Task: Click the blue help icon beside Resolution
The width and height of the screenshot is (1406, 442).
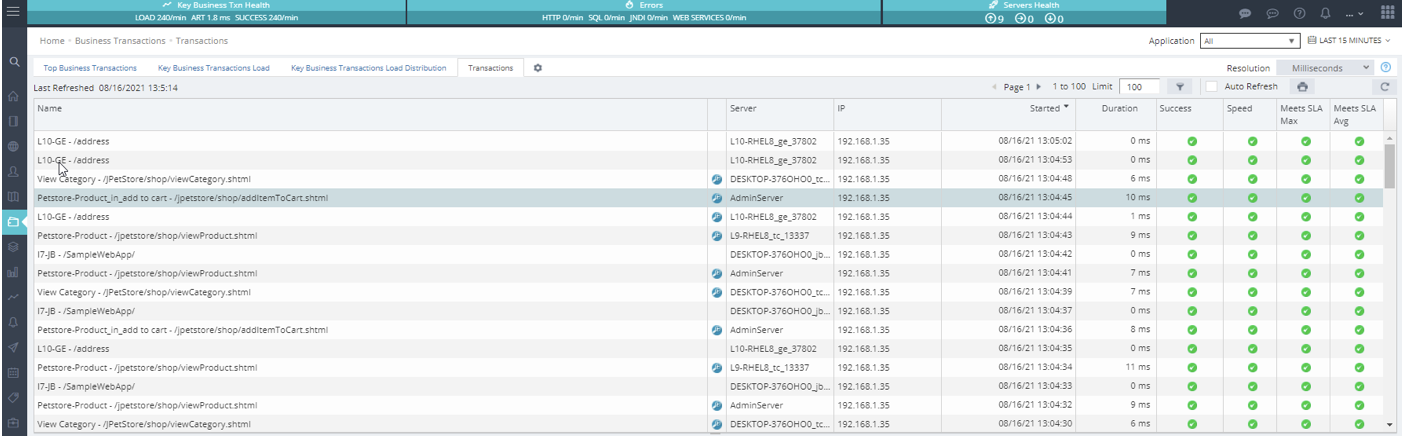Action: point(1386,68)
